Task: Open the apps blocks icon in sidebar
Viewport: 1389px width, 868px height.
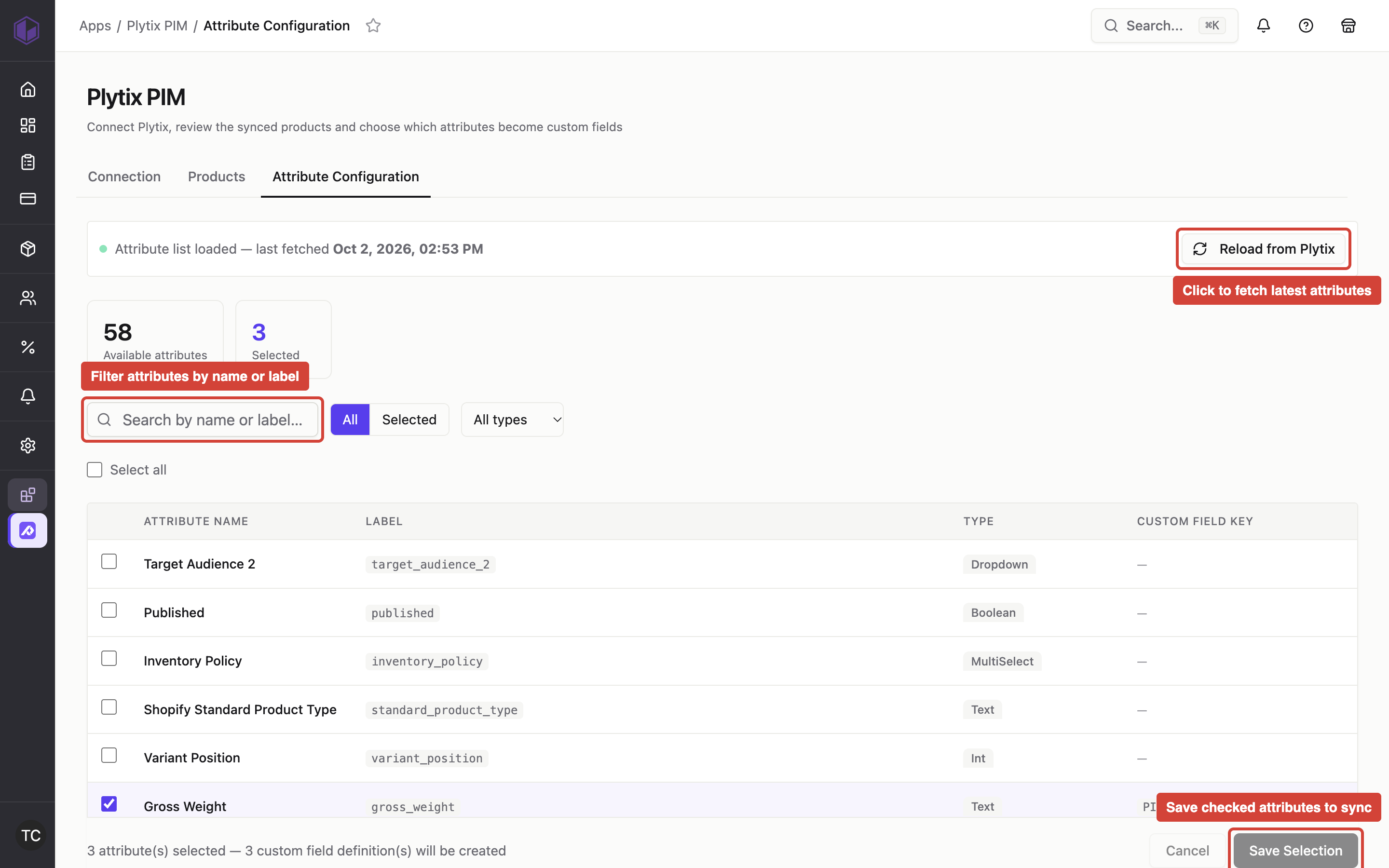Action: 27,494
